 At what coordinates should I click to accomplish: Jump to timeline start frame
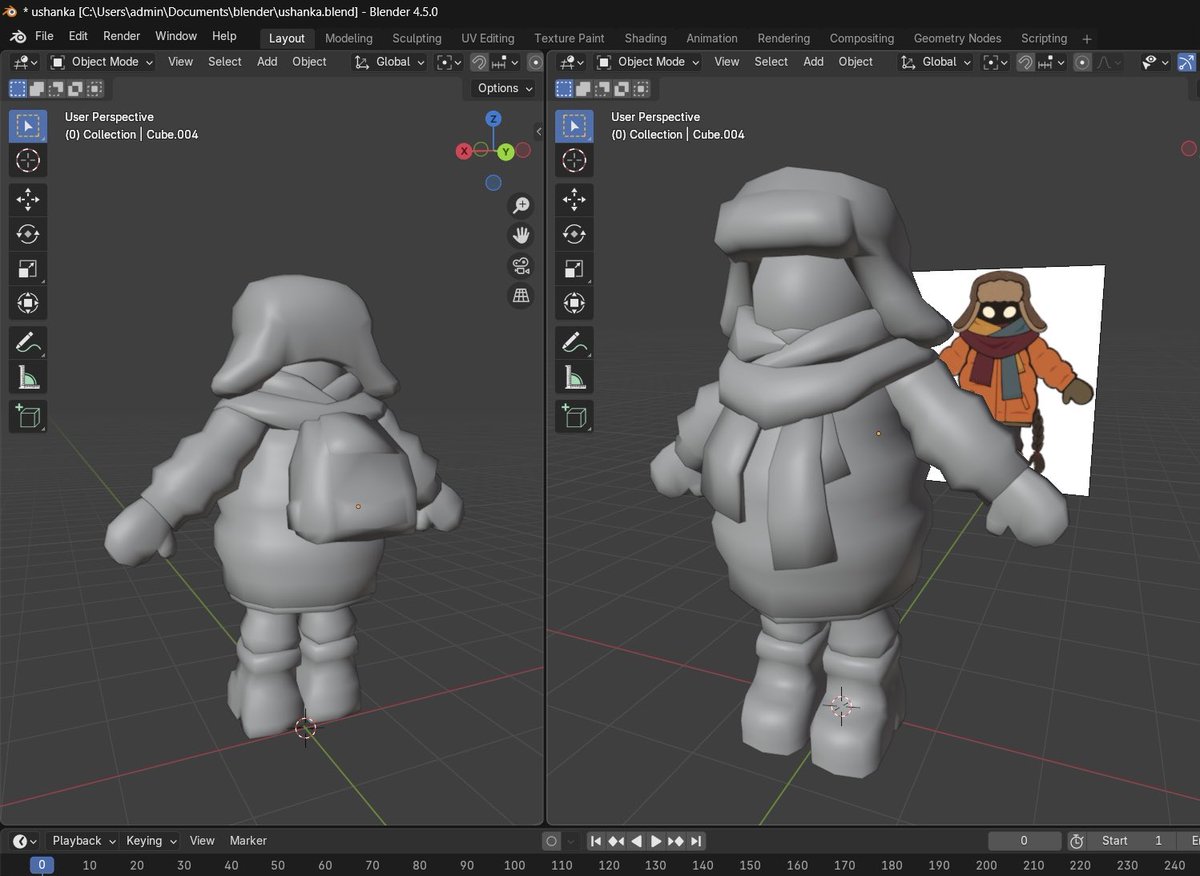tap(595, 841)
